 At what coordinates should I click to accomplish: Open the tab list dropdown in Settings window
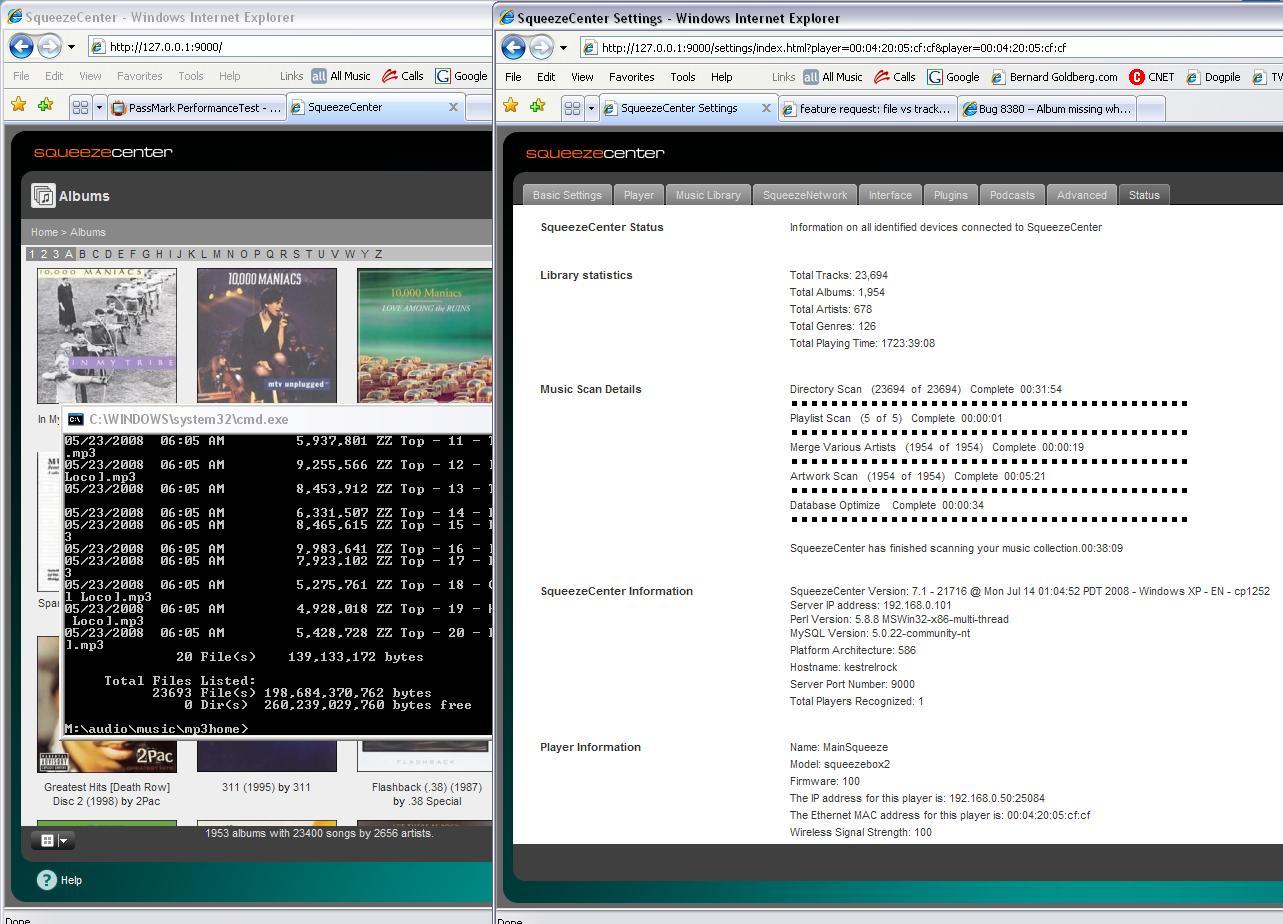pos(591,108)
